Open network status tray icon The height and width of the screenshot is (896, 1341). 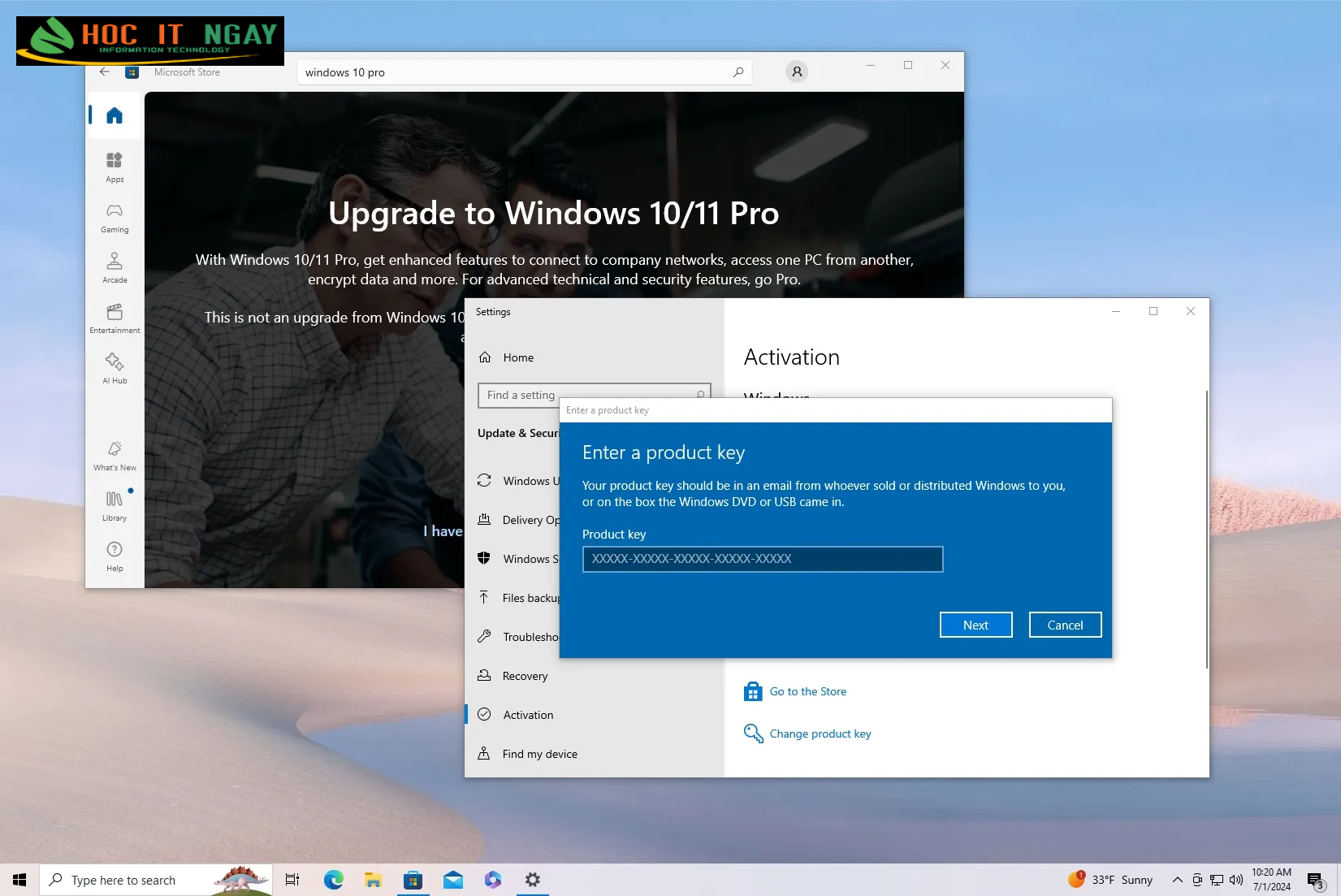pos(1216,880)
